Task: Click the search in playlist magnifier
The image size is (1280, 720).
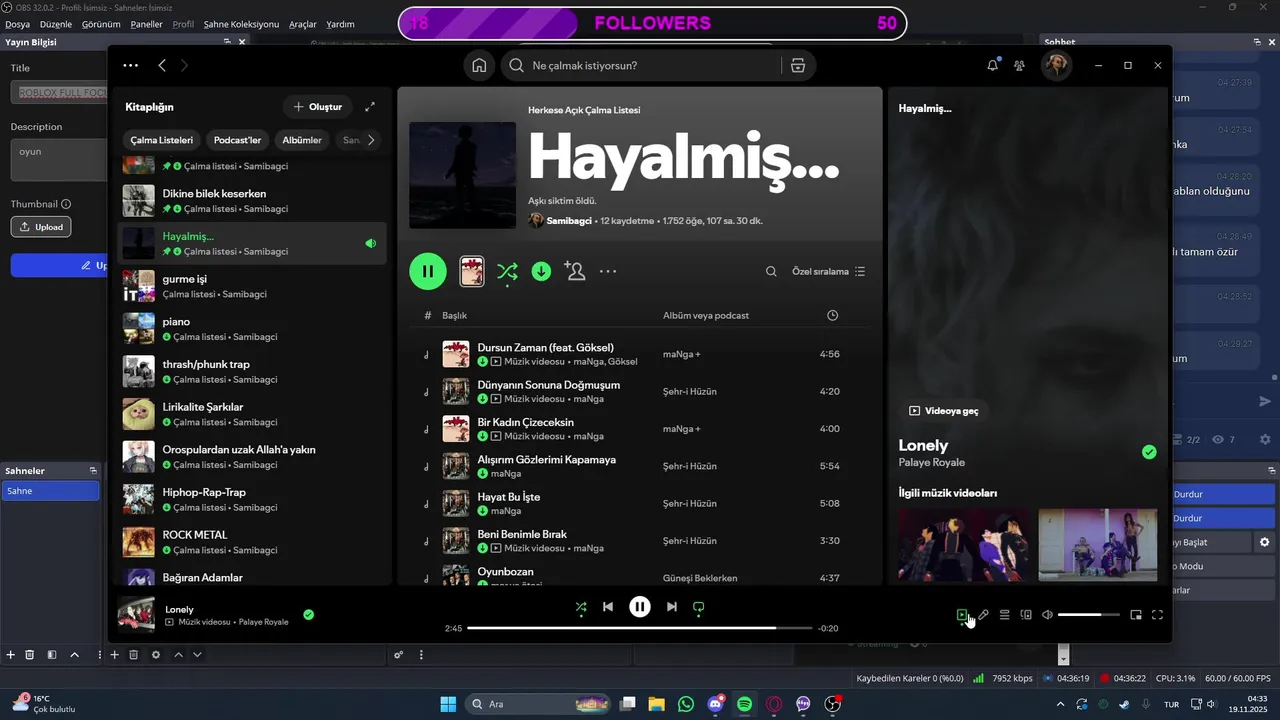Action: [x=771, y=271]
